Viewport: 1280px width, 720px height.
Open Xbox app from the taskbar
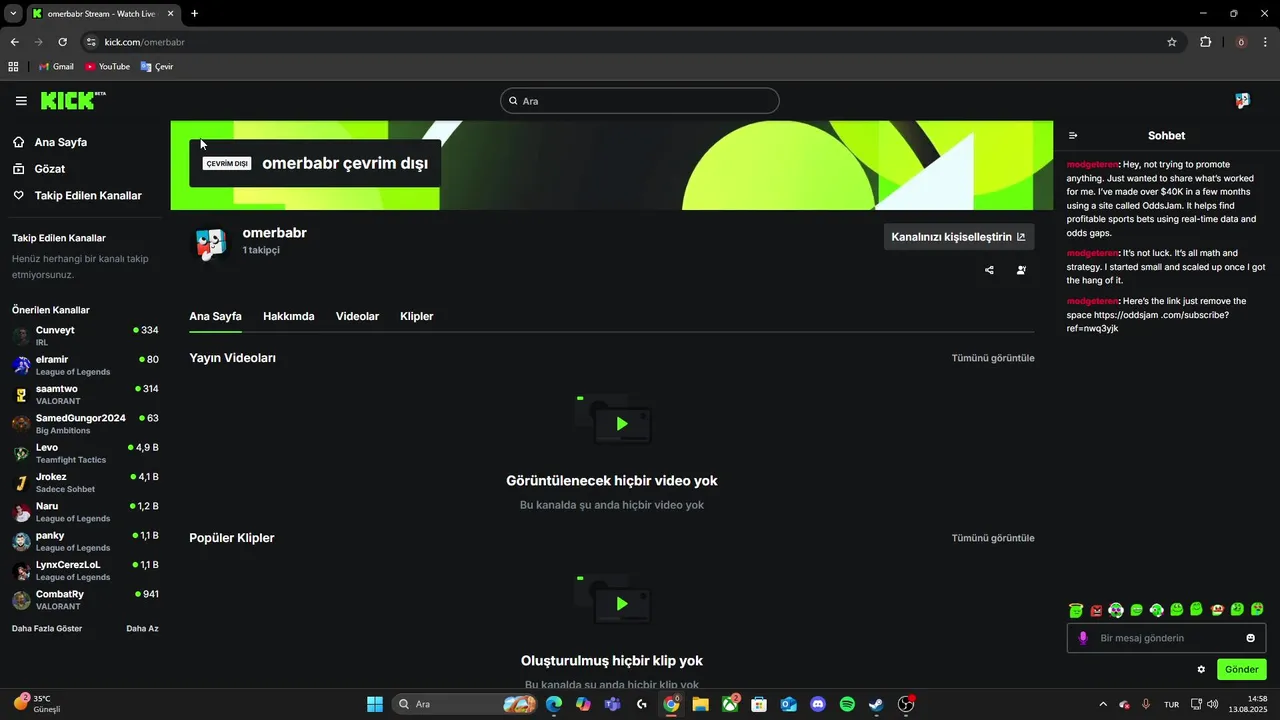[x=731, y=704]
